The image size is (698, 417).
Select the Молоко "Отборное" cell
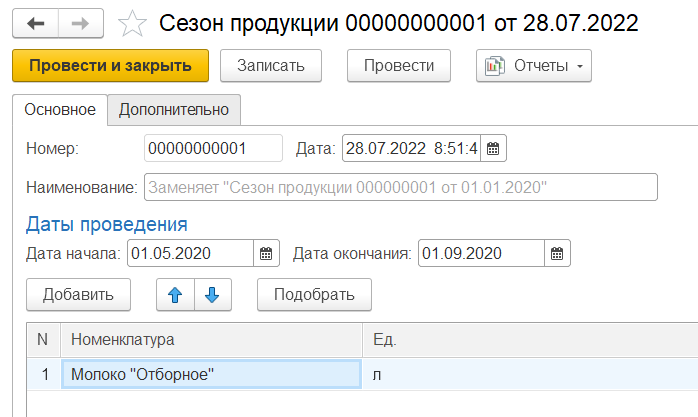pos(210,374)
